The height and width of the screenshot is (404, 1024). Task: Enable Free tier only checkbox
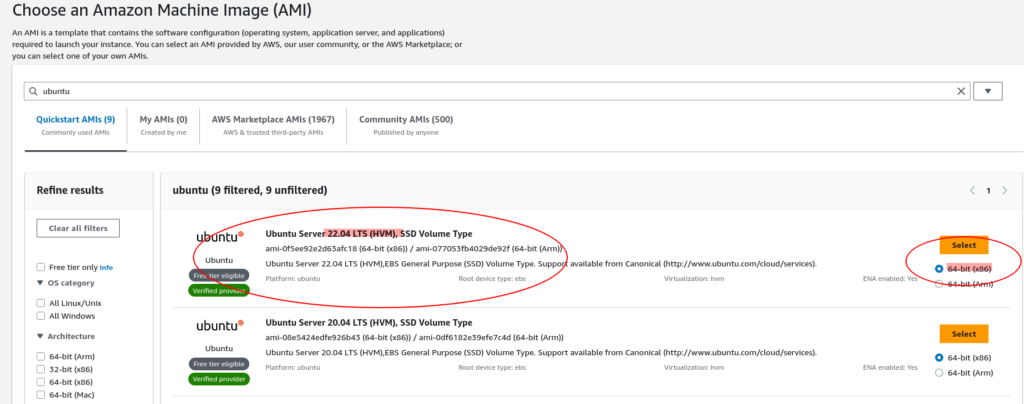point(41,267)
